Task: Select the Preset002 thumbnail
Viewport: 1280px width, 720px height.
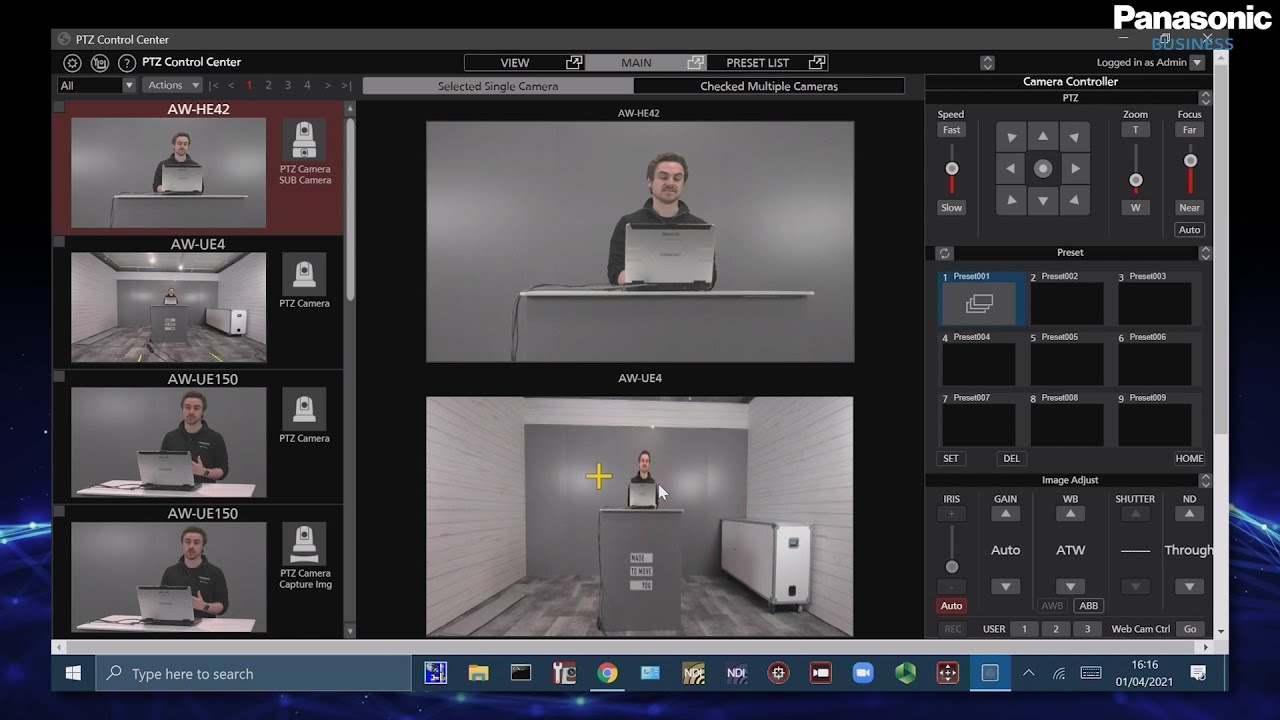Action: click(1067, 304)
